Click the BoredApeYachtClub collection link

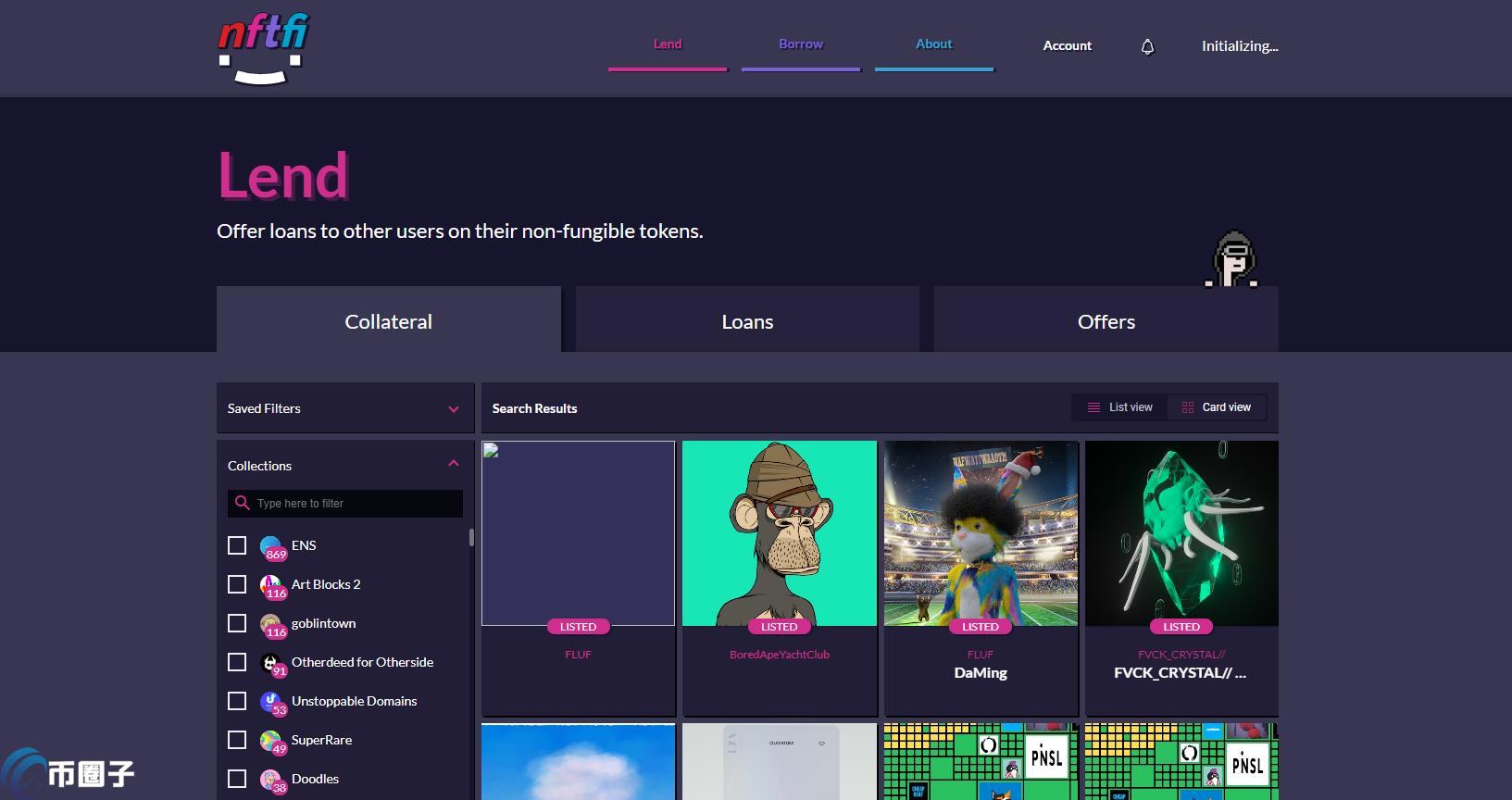[780, 655]
